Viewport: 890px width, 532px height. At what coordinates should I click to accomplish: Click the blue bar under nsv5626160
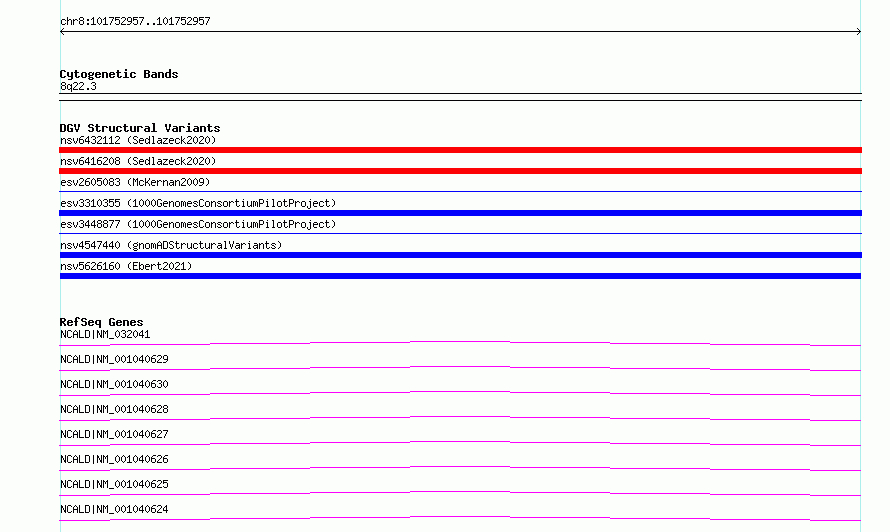click(460, 276)
